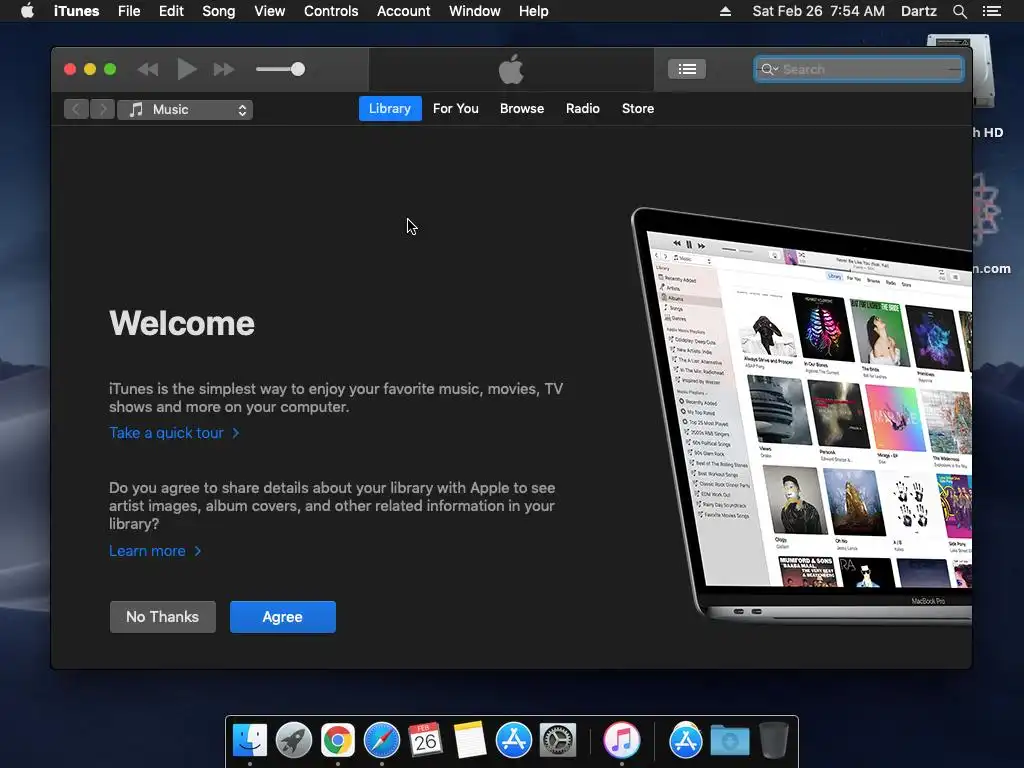Viewport: 1024px width, 768px height.
Task: Open Google Chrome from the Dock
Action: [338, 740]
